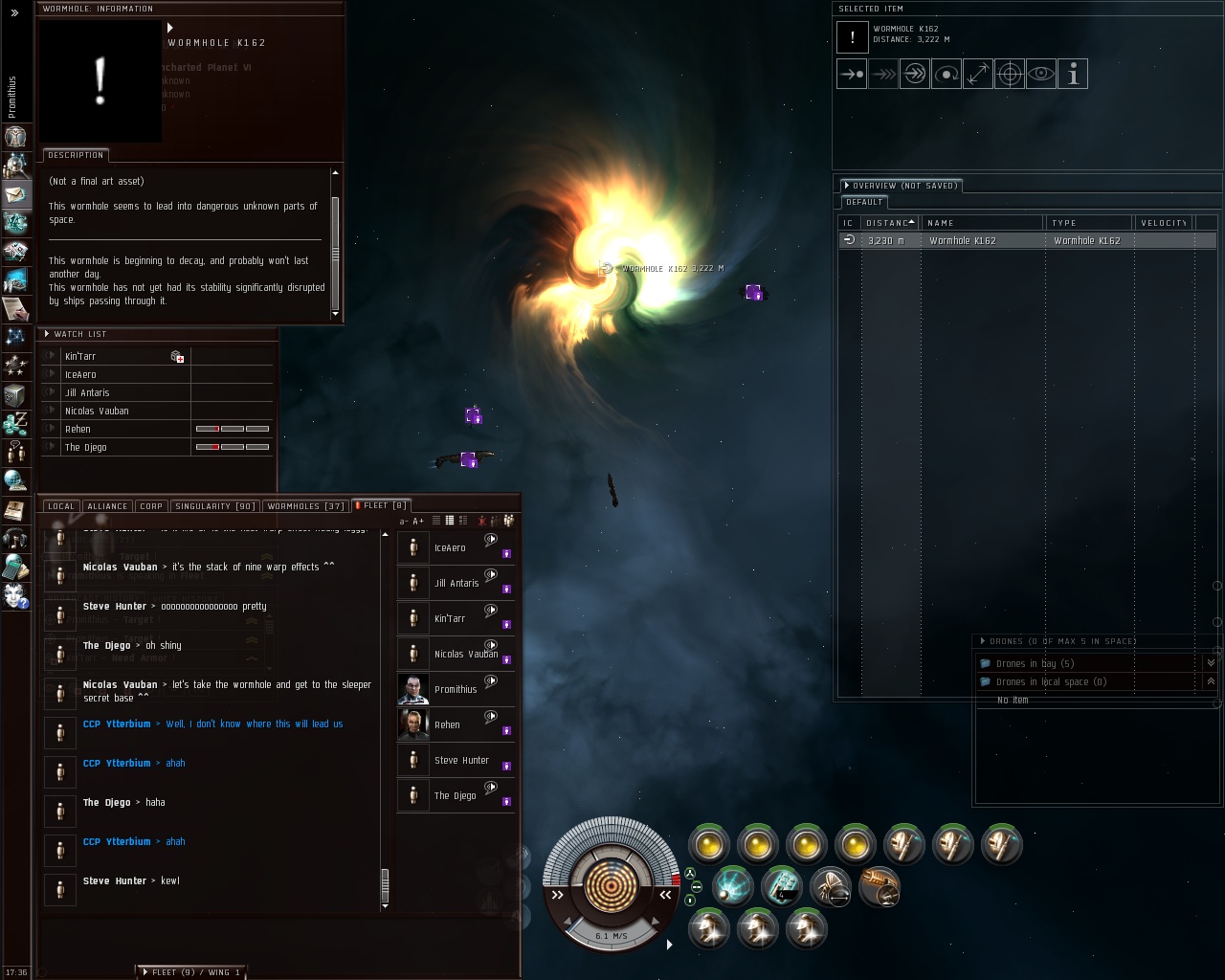
Task: Collapse the Drones in local space chevron
Action: tap(1211, 681)
